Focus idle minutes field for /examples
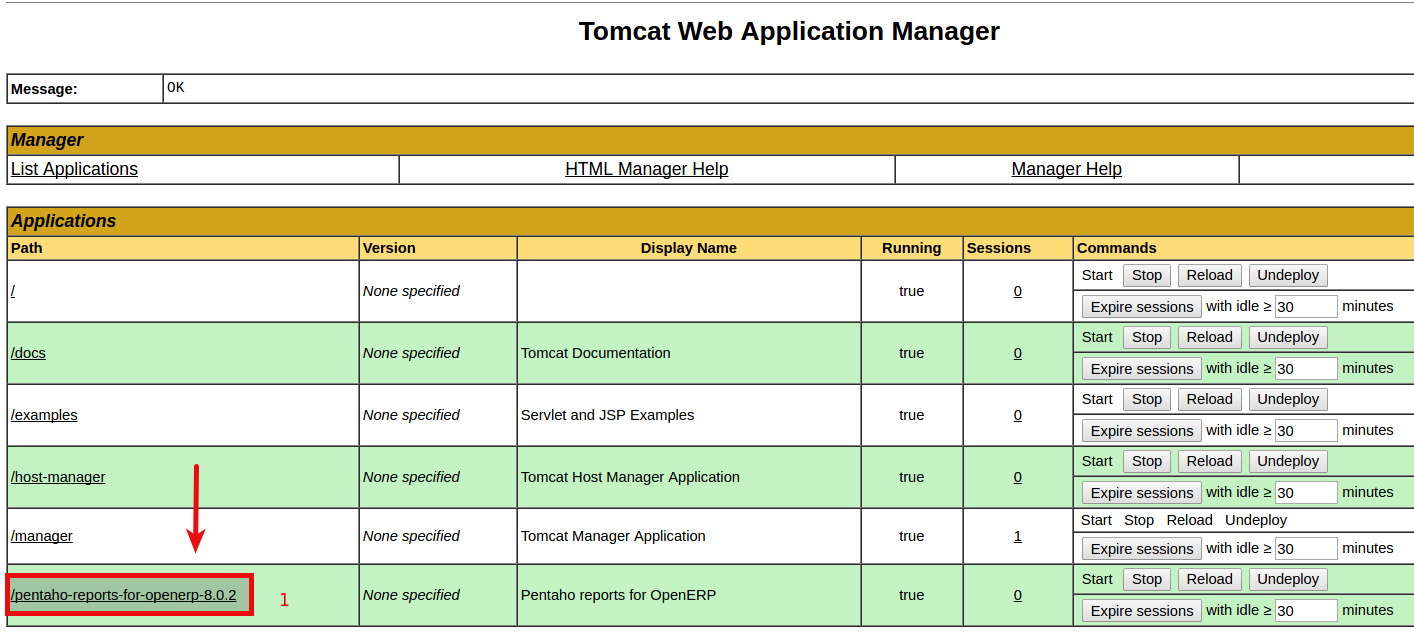 tap(1306, 431)
